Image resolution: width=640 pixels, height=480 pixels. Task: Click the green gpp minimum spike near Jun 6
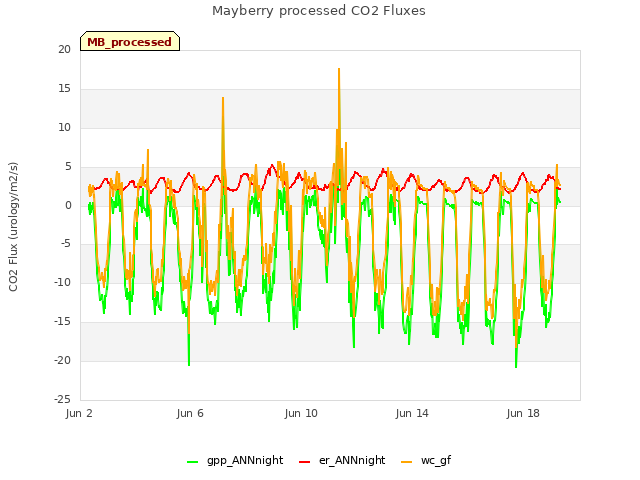point(189,363)
